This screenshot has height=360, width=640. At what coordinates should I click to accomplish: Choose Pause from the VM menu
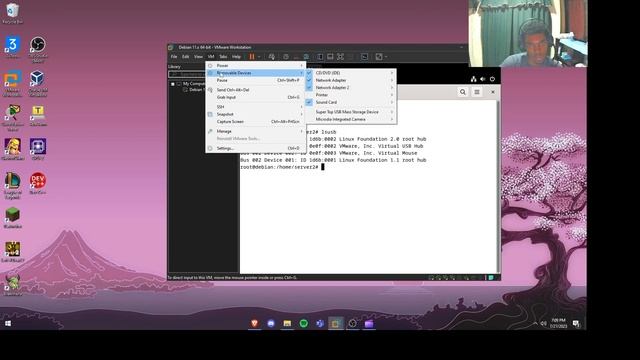coord(256,80)
